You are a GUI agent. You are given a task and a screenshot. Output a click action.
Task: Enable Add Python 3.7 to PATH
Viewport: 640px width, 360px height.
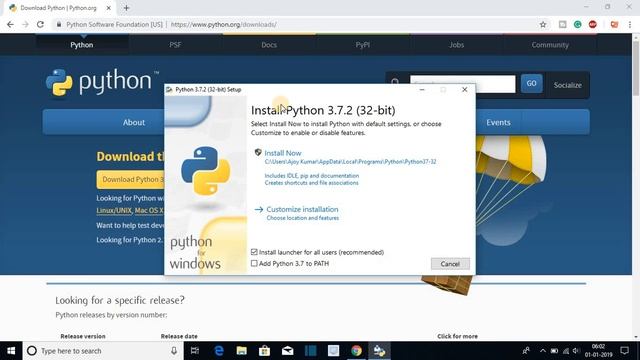254,264
